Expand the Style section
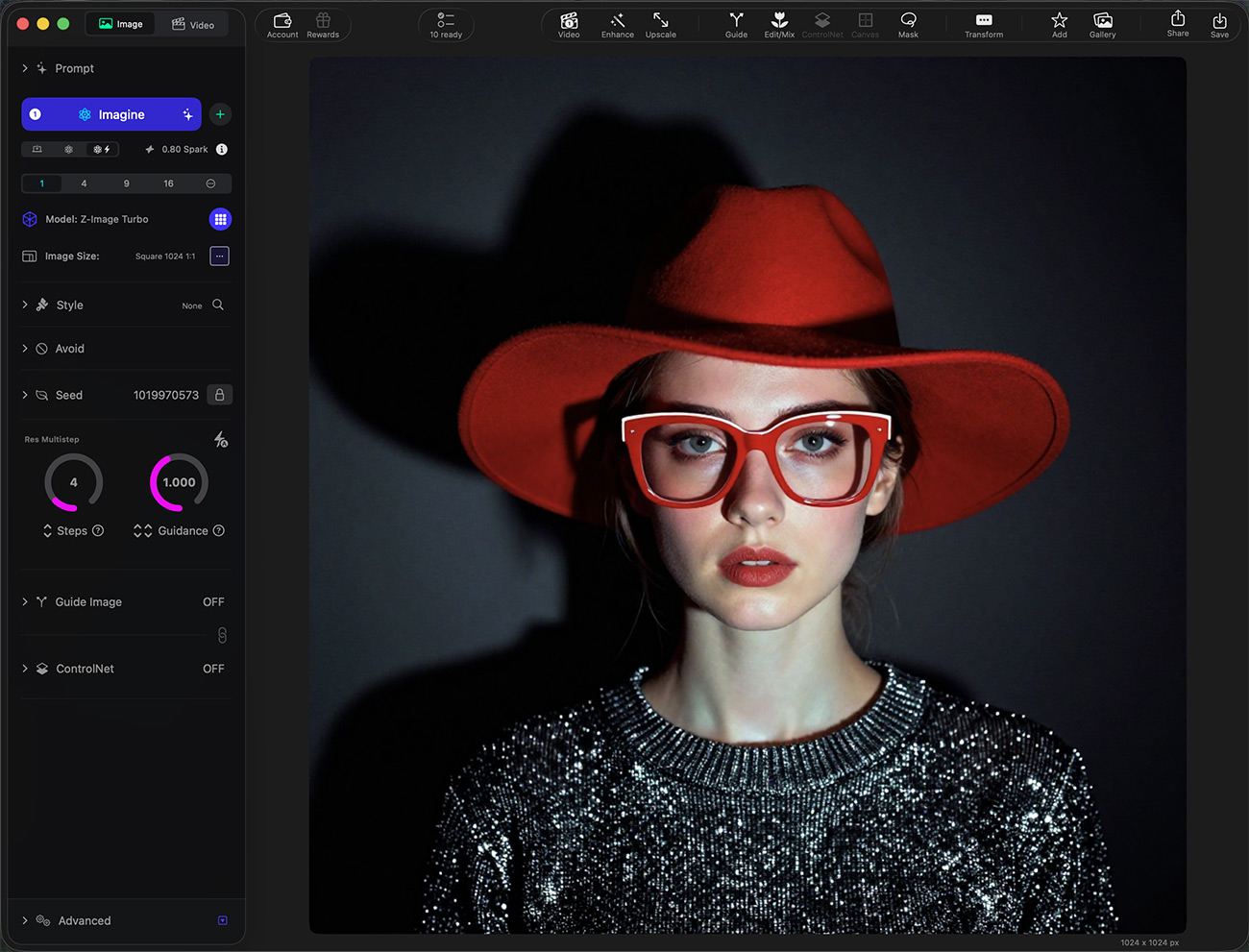This screenshot has height=952, width=1249. (25, 305)
